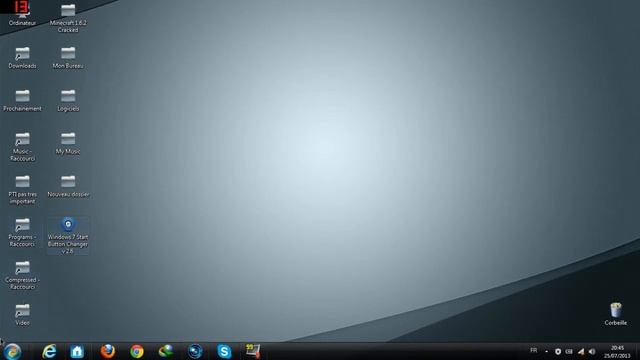640x360 pixels.
Task: Open the Corbeille recycle bin
Action: 616,314
